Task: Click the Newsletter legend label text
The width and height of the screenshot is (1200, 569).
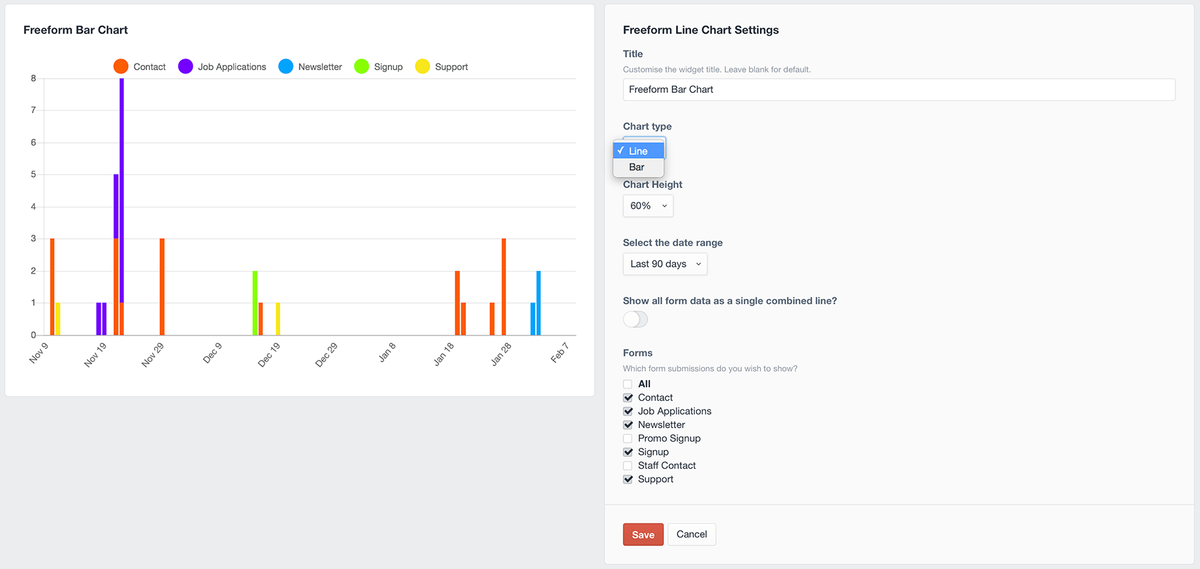Action: pyautogui.click(x=320, y=67)
